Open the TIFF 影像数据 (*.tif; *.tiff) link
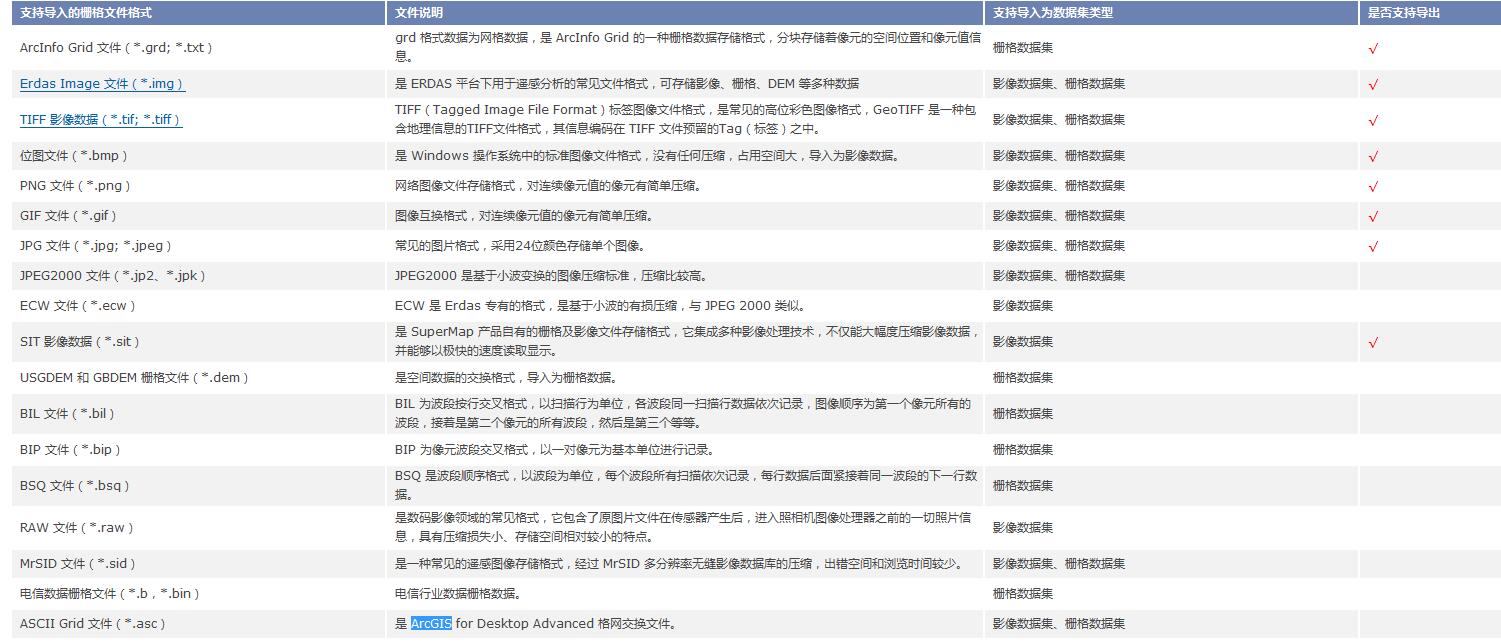 [x=101, y=120]
